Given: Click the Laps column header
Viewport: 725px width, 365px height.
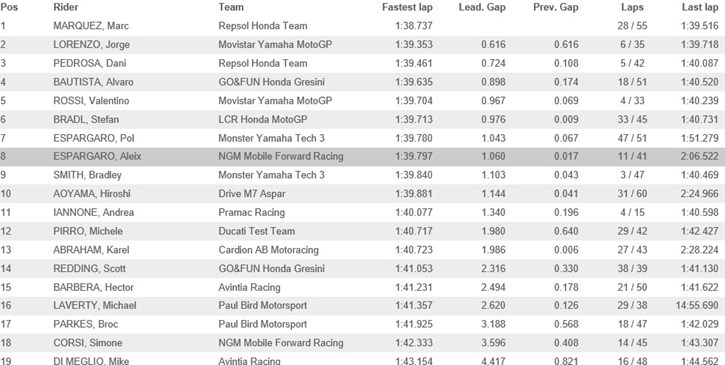Looking at the screenshot, I should [x=632, y=7].
